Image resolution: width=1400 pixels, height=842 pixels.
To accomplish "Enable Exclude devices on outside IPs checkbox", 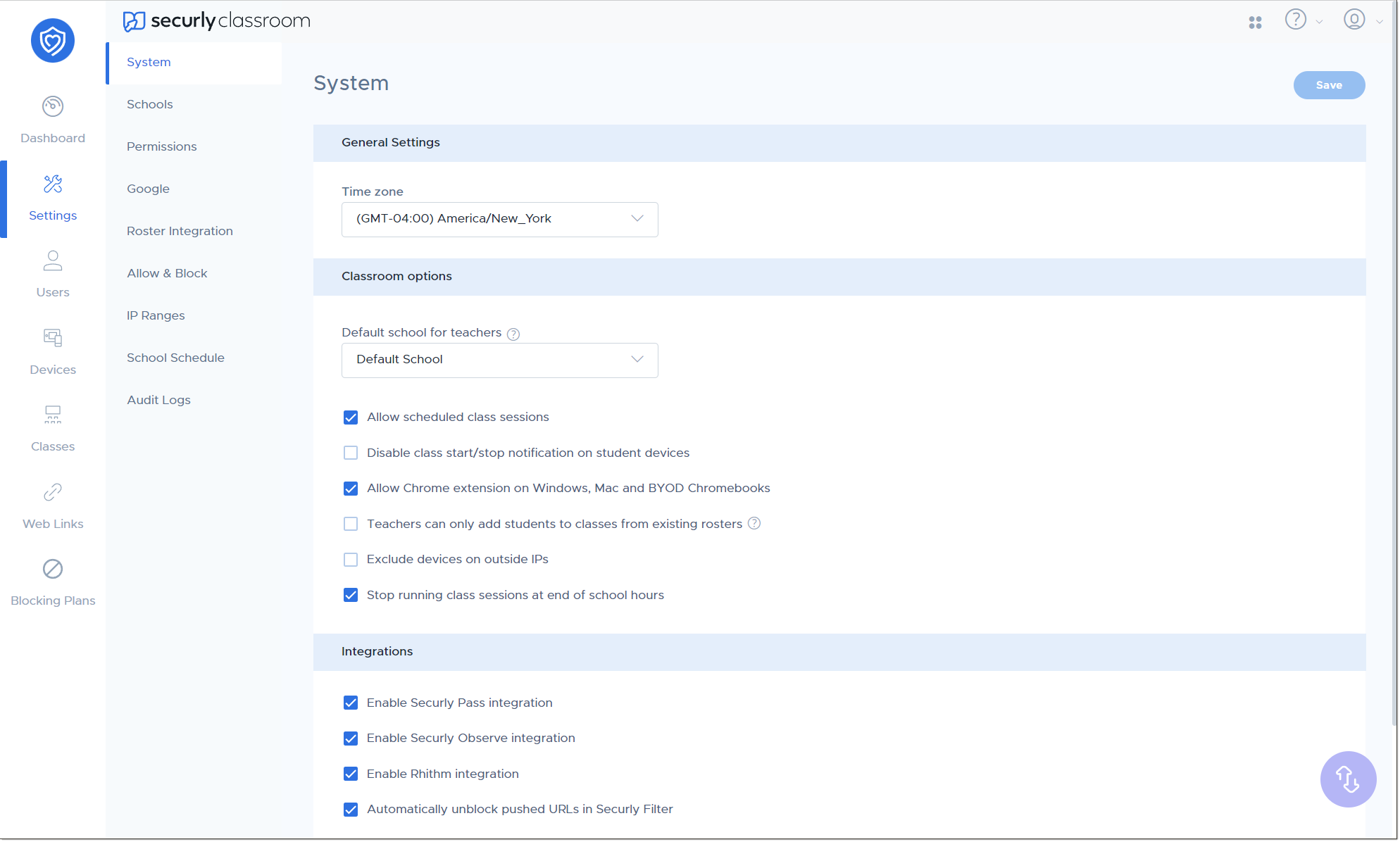I will pos(350,559).
